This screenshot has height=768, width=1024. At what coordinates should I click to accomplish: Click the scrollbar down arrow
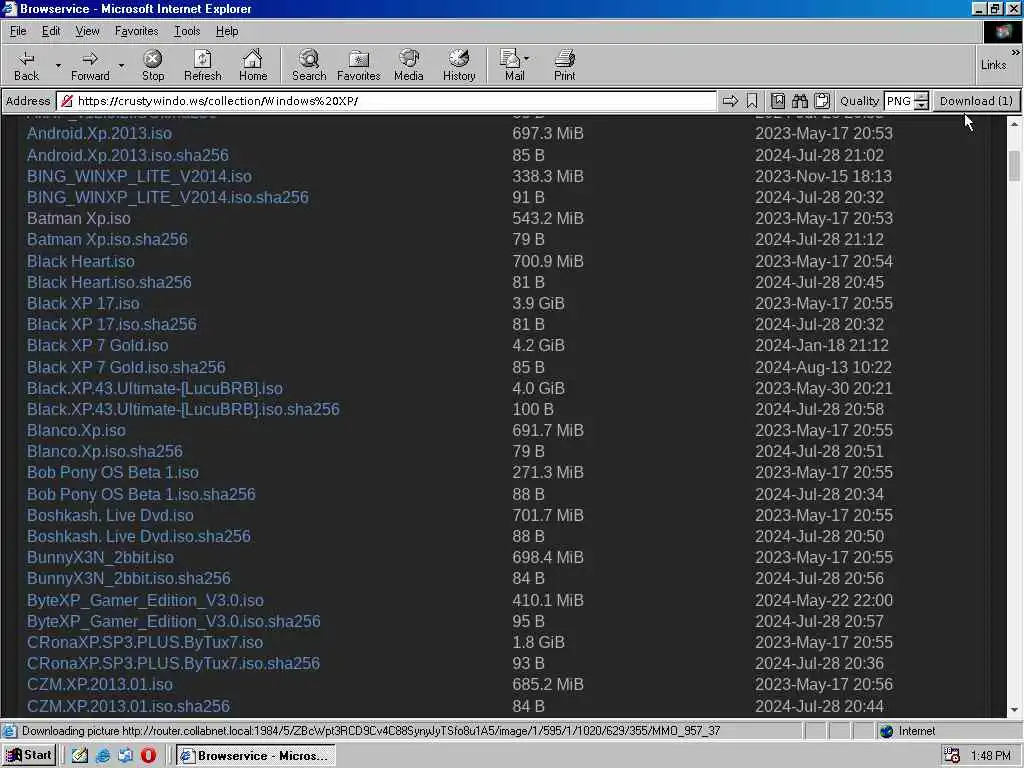coord(1014,709)
